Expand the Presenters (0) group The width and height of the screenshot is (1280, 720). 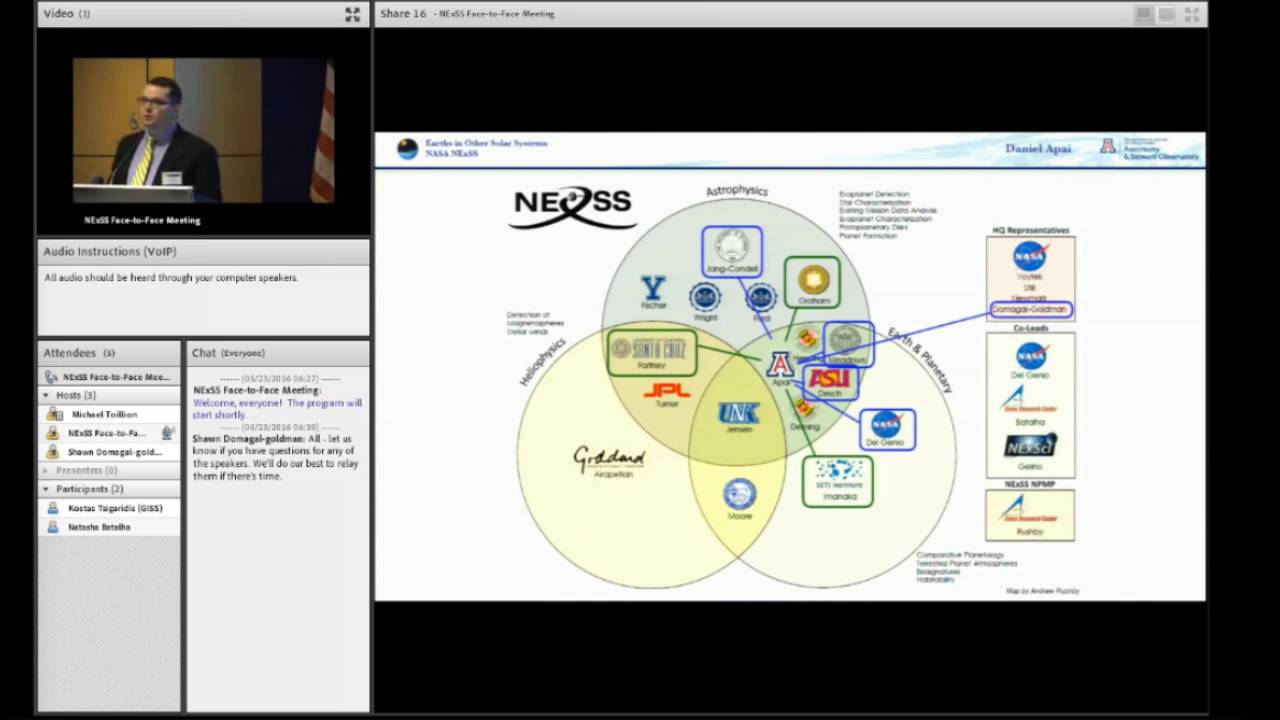pyautogui.click(x=46, y=470)
